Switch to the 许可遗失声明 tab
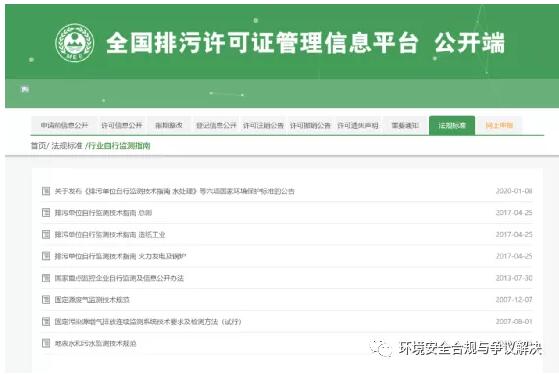This screenshot has height=374, width=559. point(358,125)
